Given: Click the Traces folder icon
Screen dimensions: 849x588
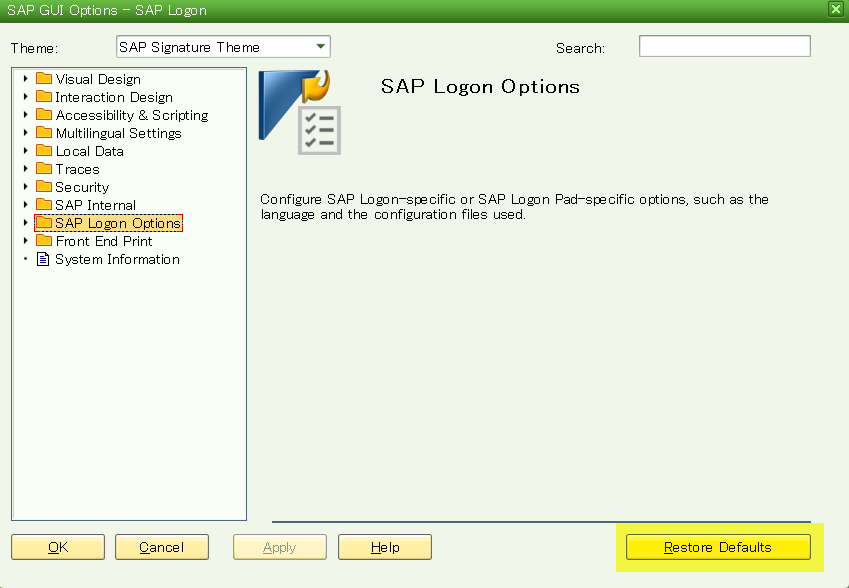Looking at the screenshot, I should (44, 169).
